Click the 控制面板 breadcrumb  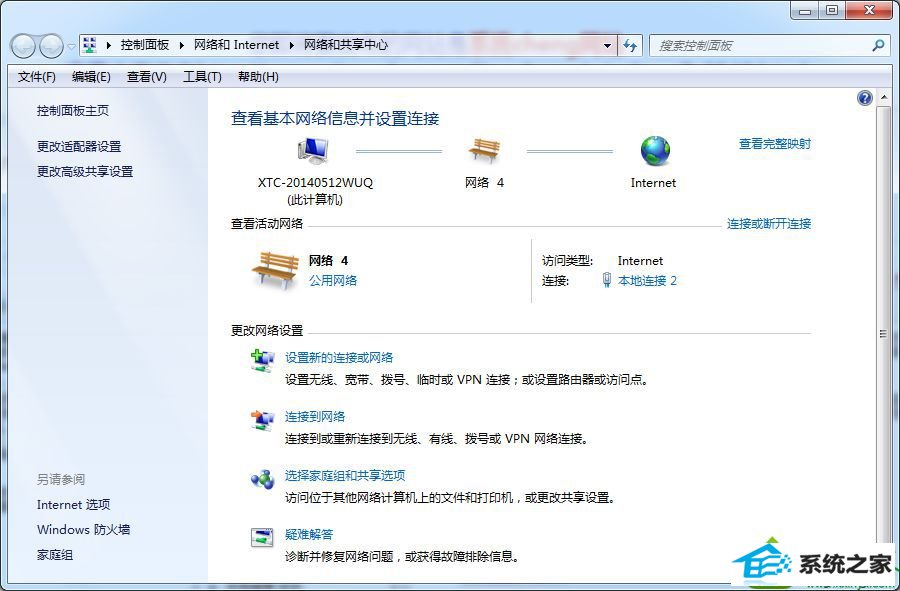(145, 45)
